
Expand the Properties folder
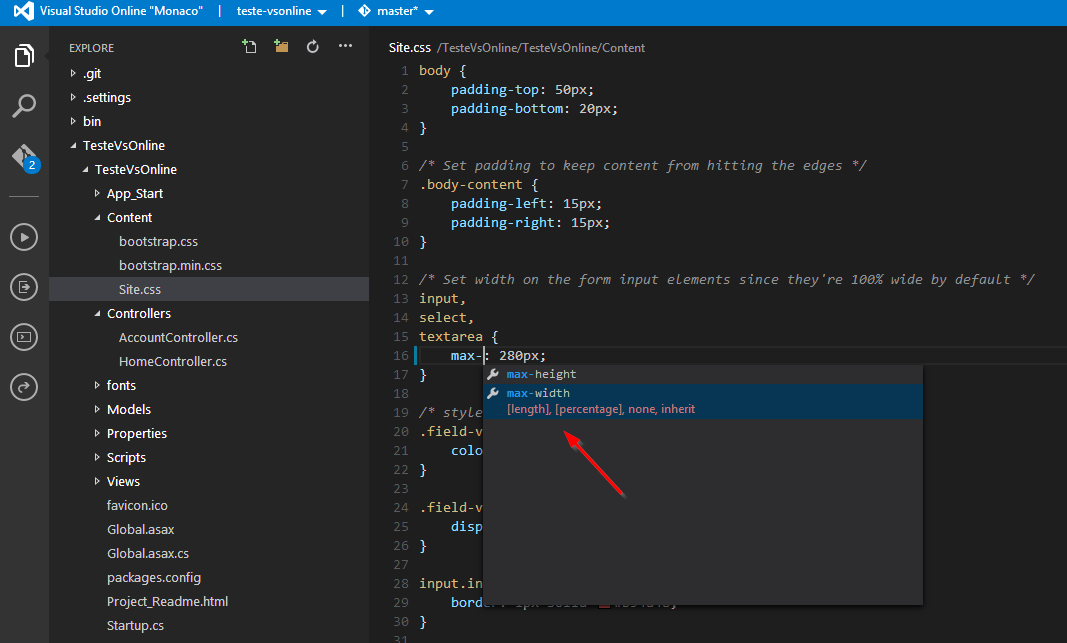coord(97,433)
